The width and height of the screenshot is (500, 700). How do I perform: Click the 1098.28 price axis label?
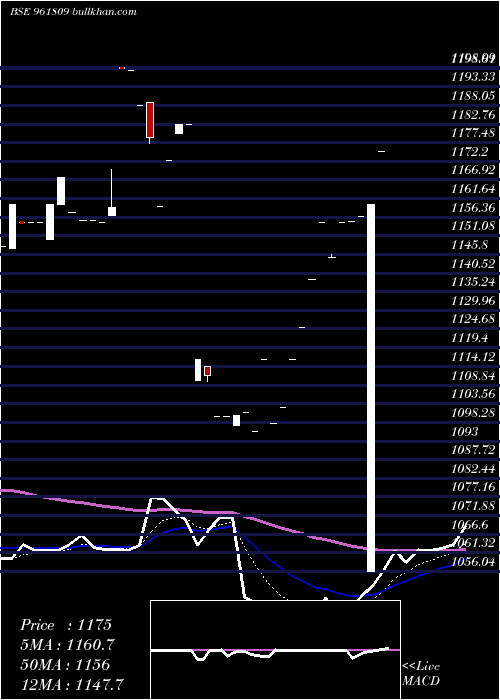(x=473, y=413)
